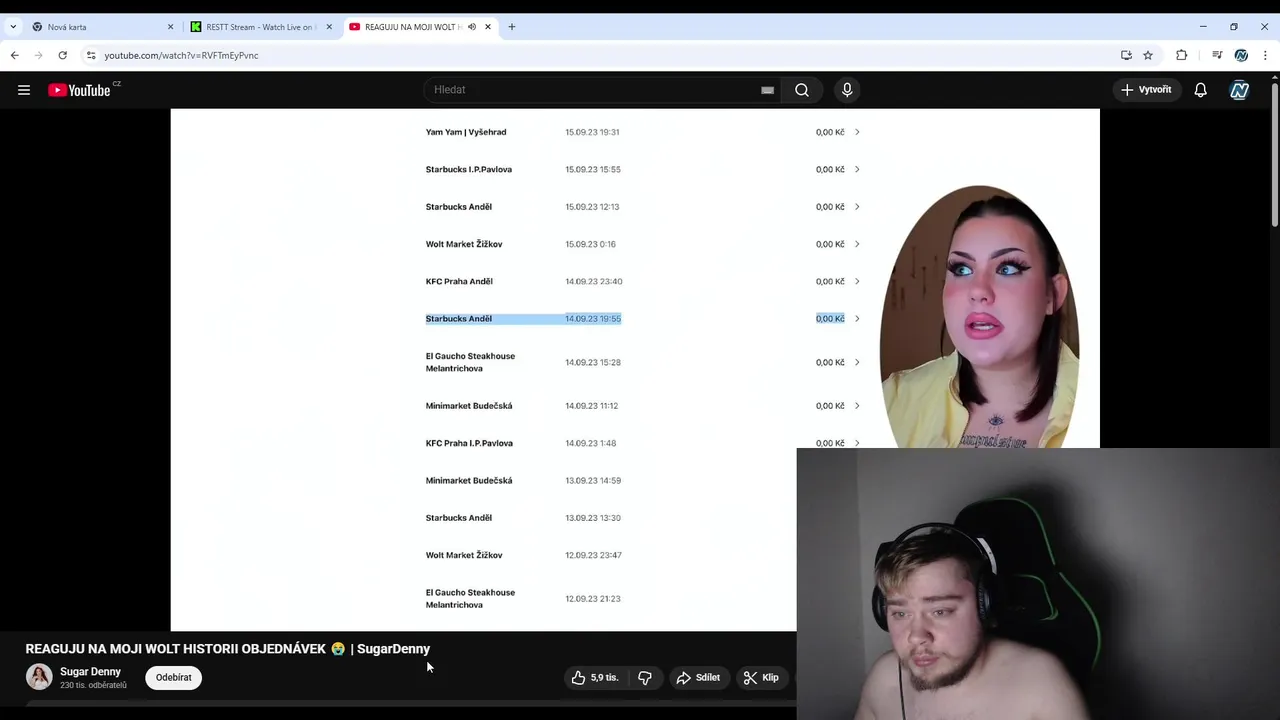Click the Starbucks I.P.Pavlova order name
This screenshot has width=1280, height=720.
tap(469, 169)
